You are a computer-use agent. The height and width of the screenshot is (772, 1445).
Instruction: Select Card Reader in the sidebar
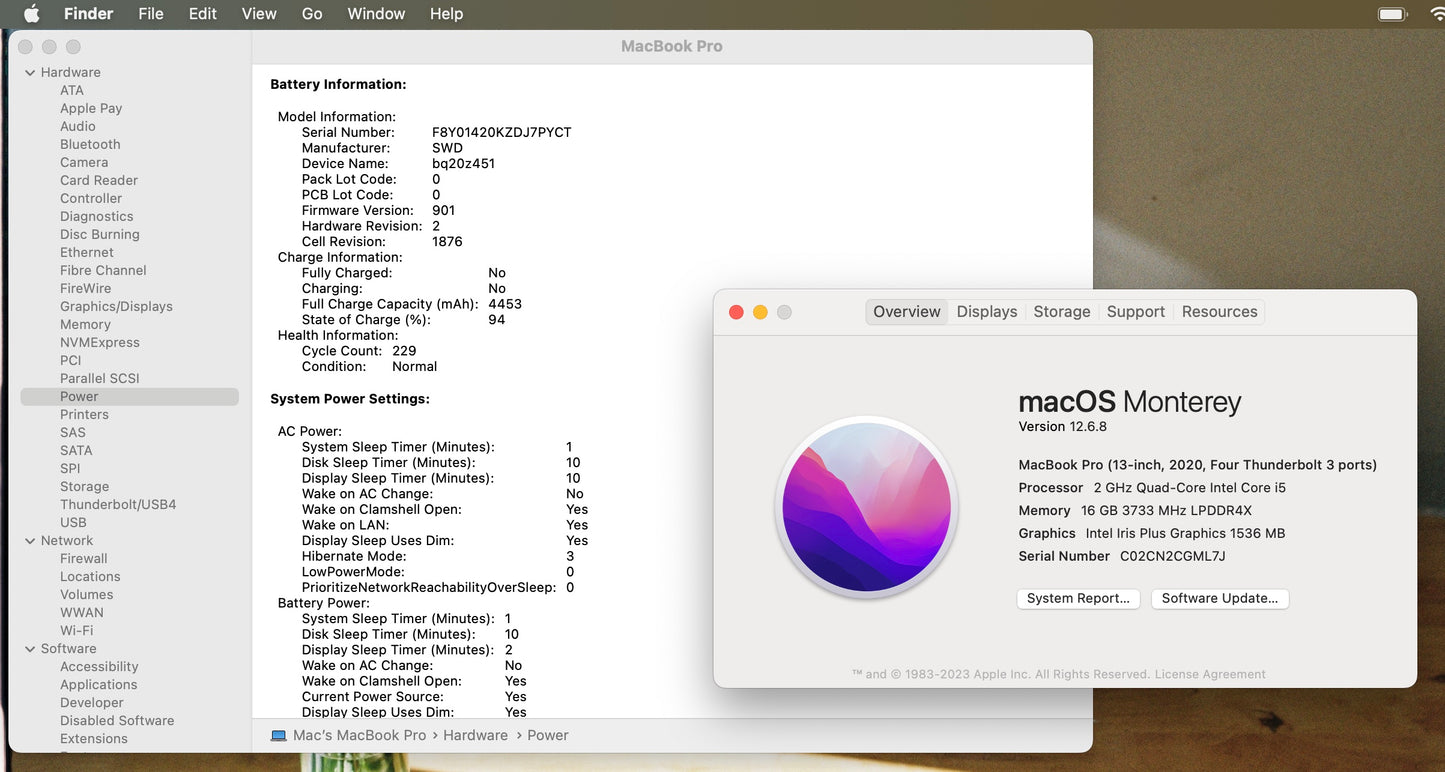point(99,180)
